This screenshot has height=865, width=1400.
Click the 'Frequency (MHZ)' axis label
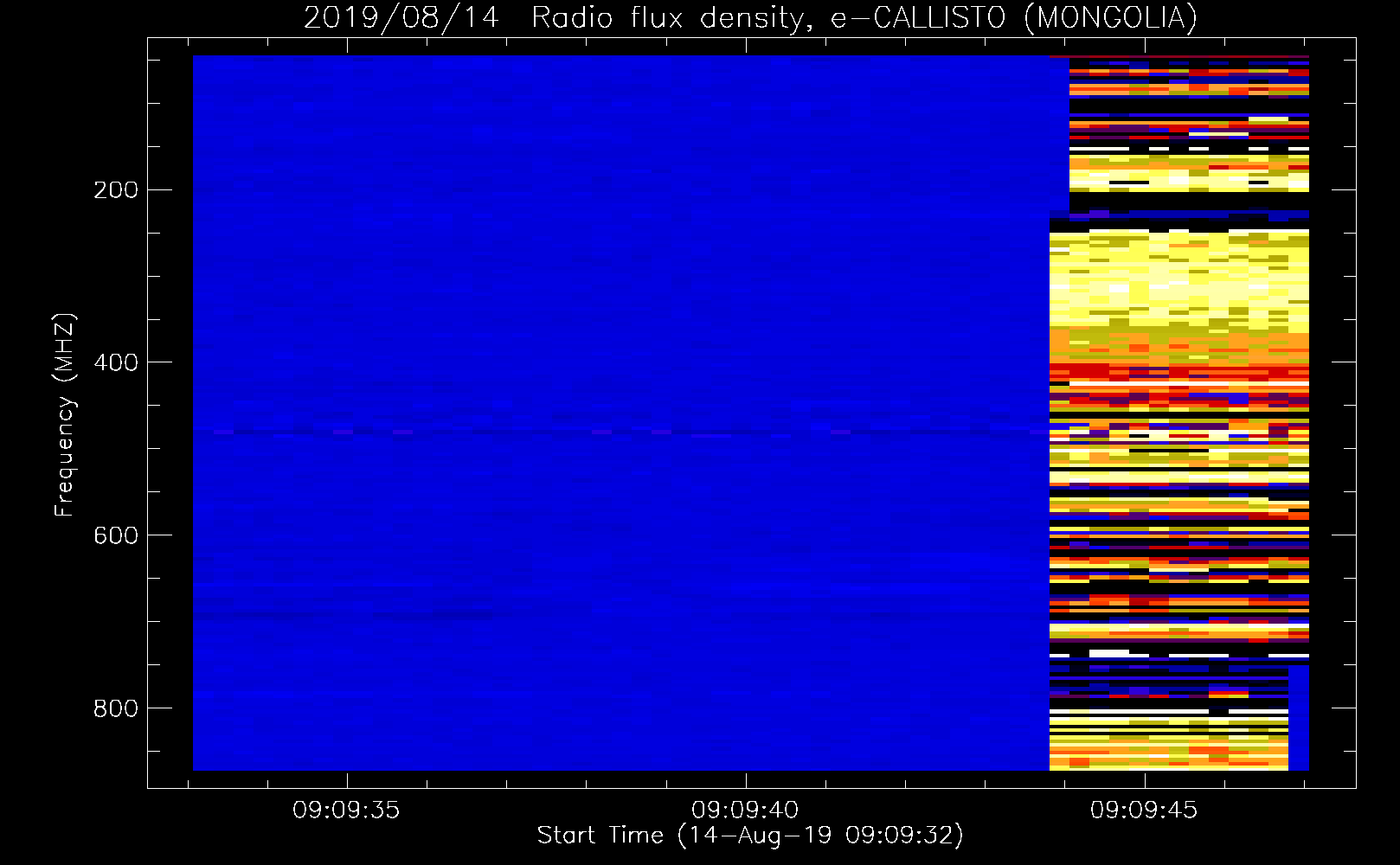[64, 415]
